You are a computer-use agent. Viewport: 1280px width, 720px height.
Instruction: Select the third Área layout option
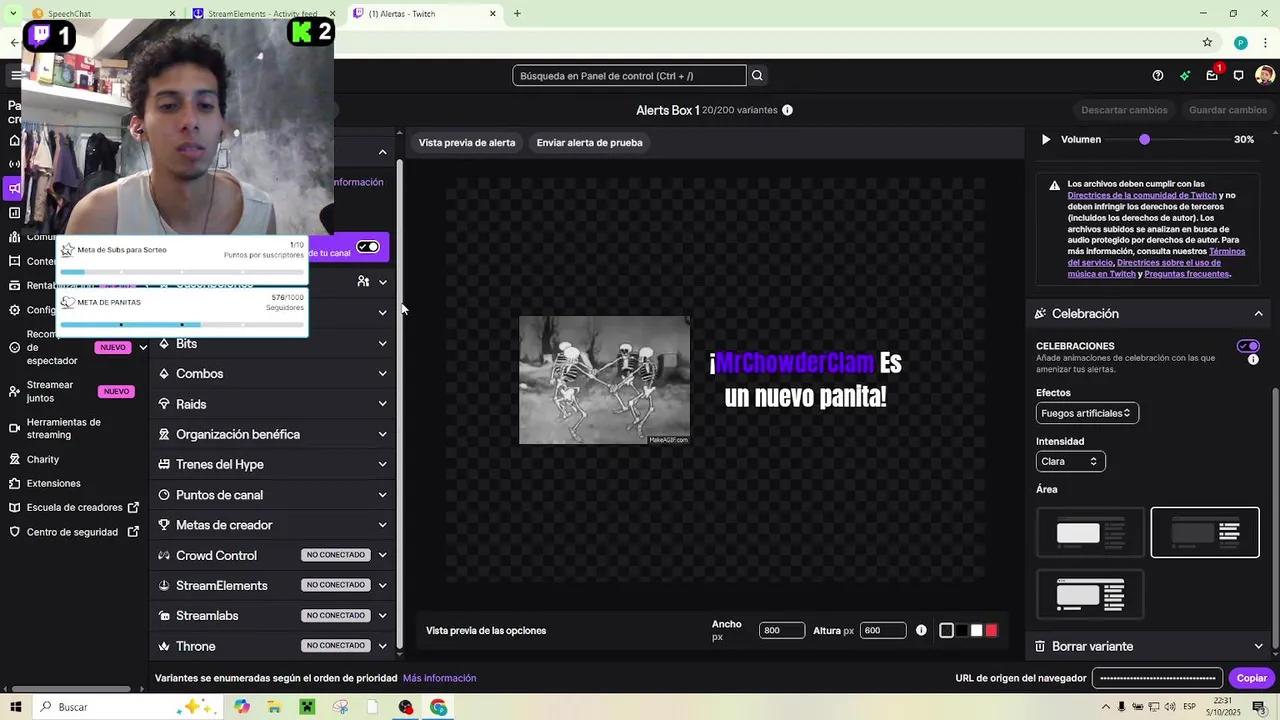pyautogui.click(x=1090, y=595)
